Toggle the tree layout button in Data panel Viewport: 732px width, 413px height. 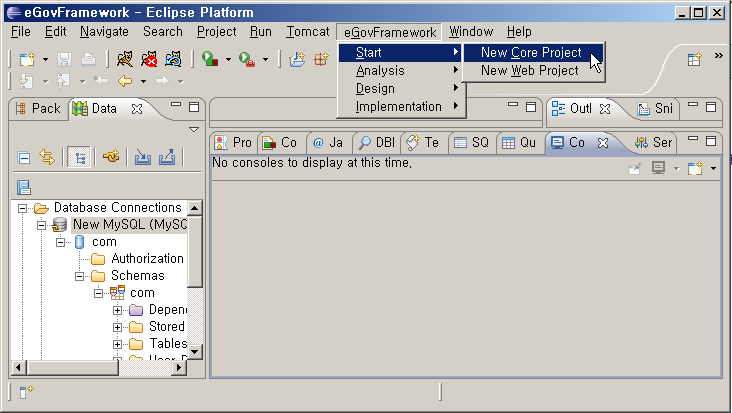(78, 156)
